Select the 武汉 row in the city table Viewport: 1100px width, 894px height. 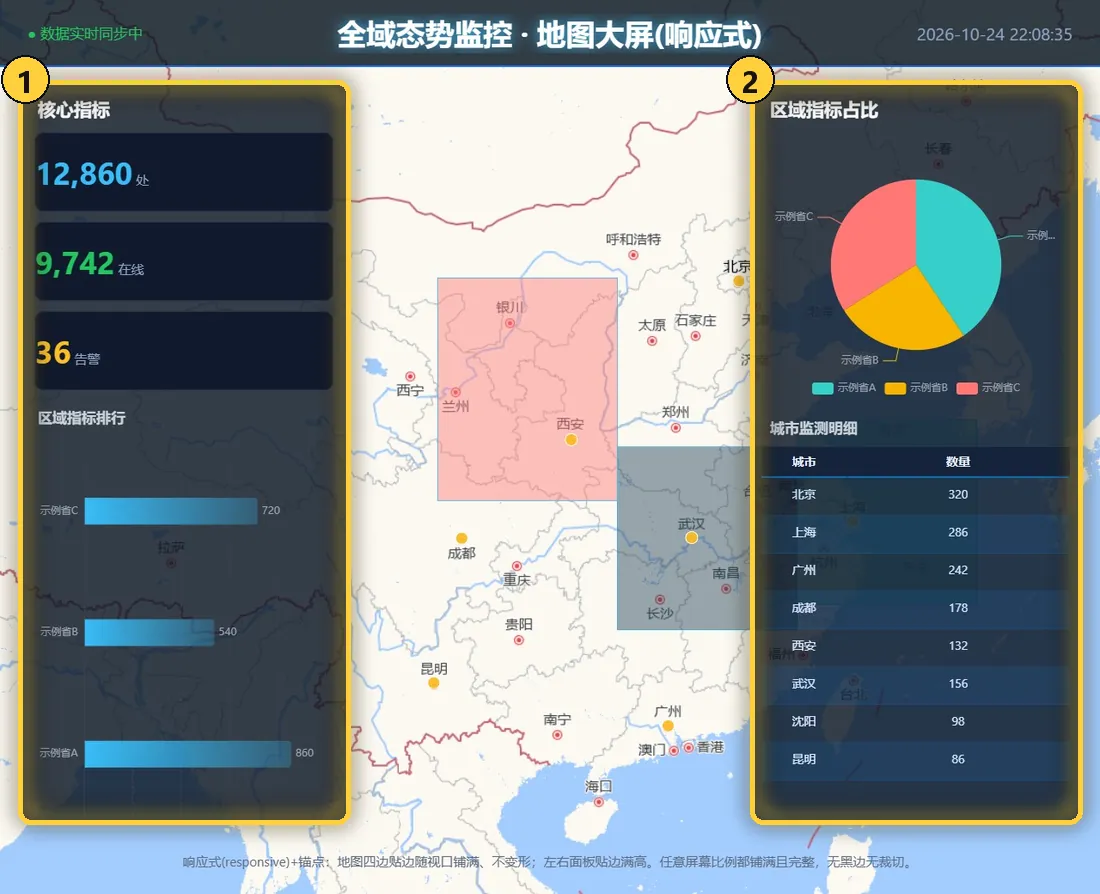click(x=915, y=683)
